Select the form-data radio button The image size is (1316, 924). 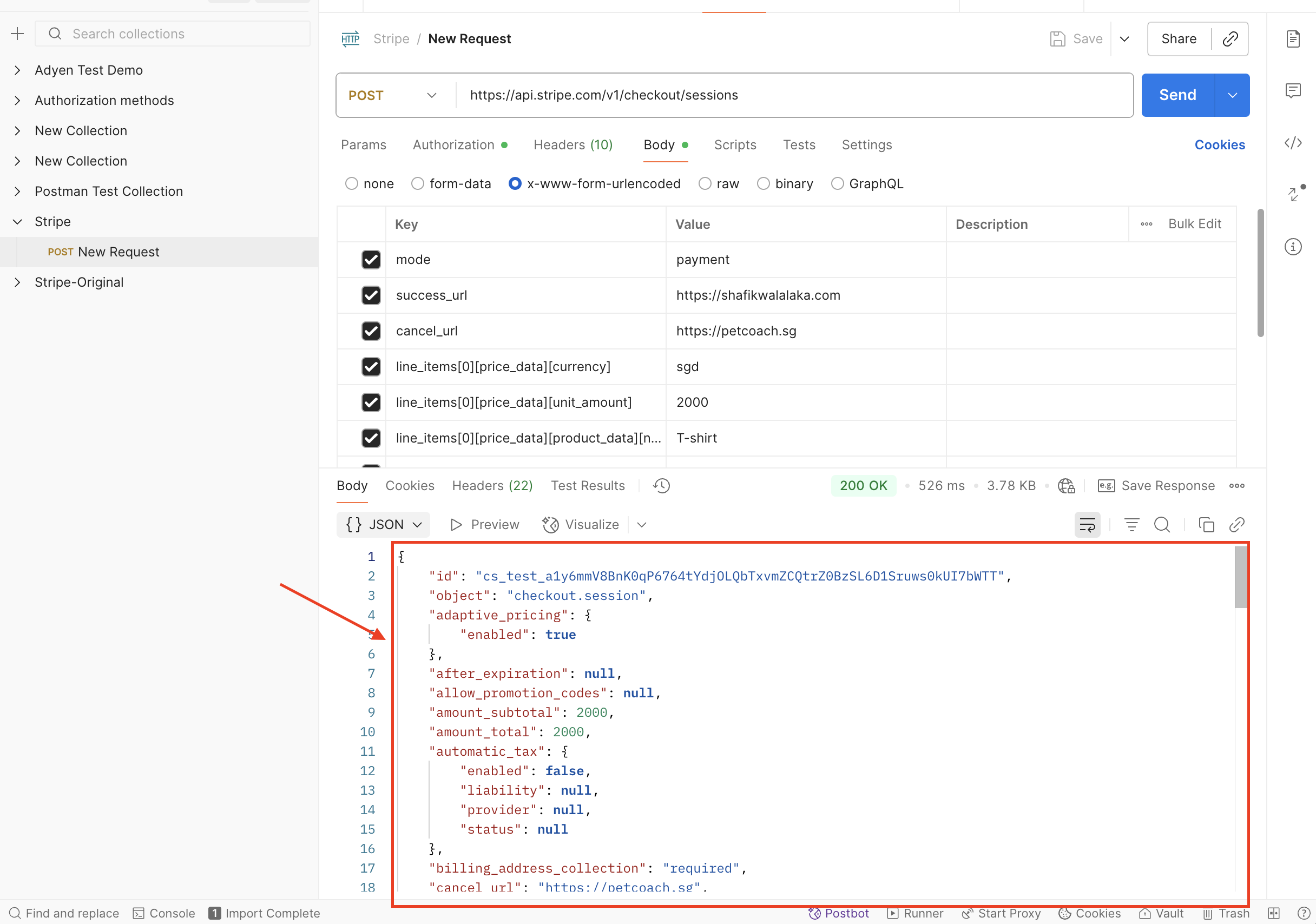[x=417, y=183]
